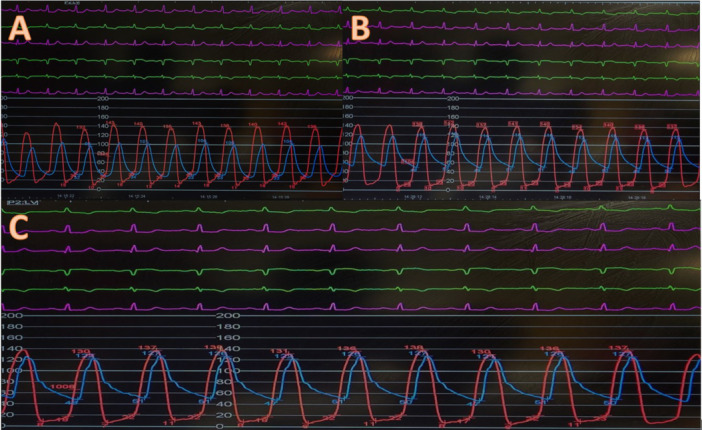Select the bottom purple ECG lead in panel C
702x430 pixels.
click(x=351, y=307)
